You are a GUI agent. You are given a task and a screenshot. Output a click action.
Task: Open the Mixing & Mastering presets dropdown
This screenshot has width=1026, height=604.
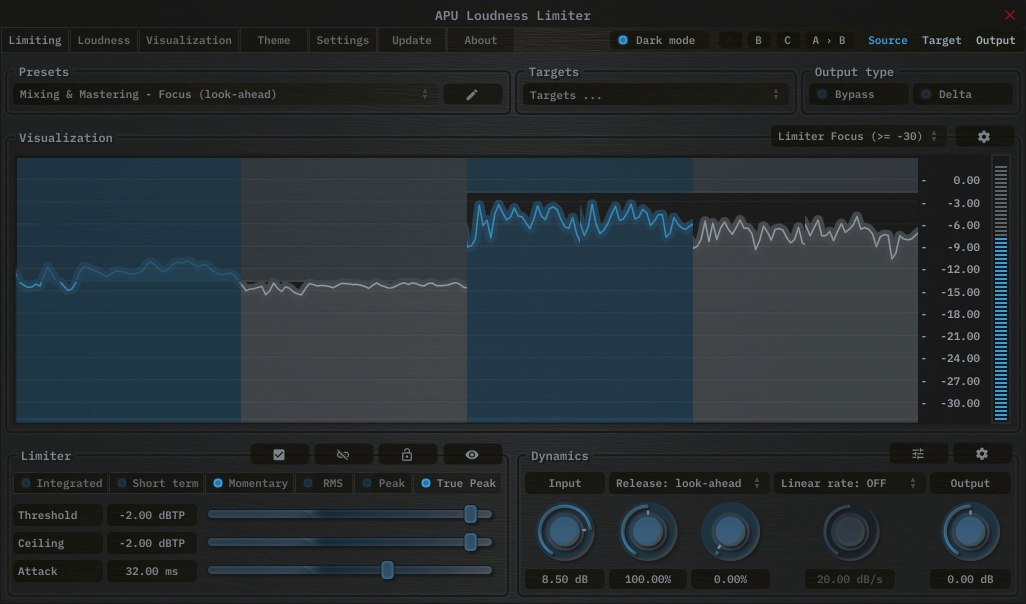(220, 94)
